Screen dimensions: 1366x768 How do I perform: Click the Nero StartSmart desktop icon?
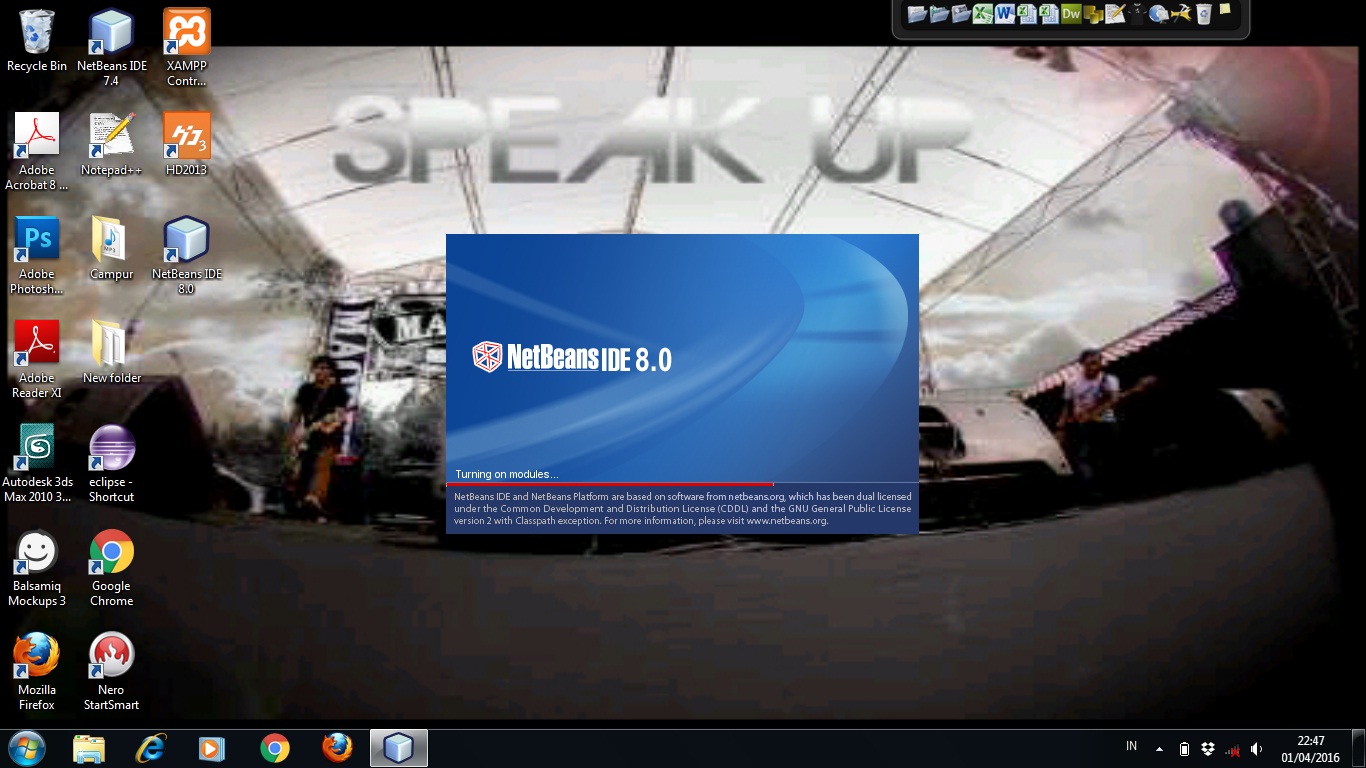111,671
